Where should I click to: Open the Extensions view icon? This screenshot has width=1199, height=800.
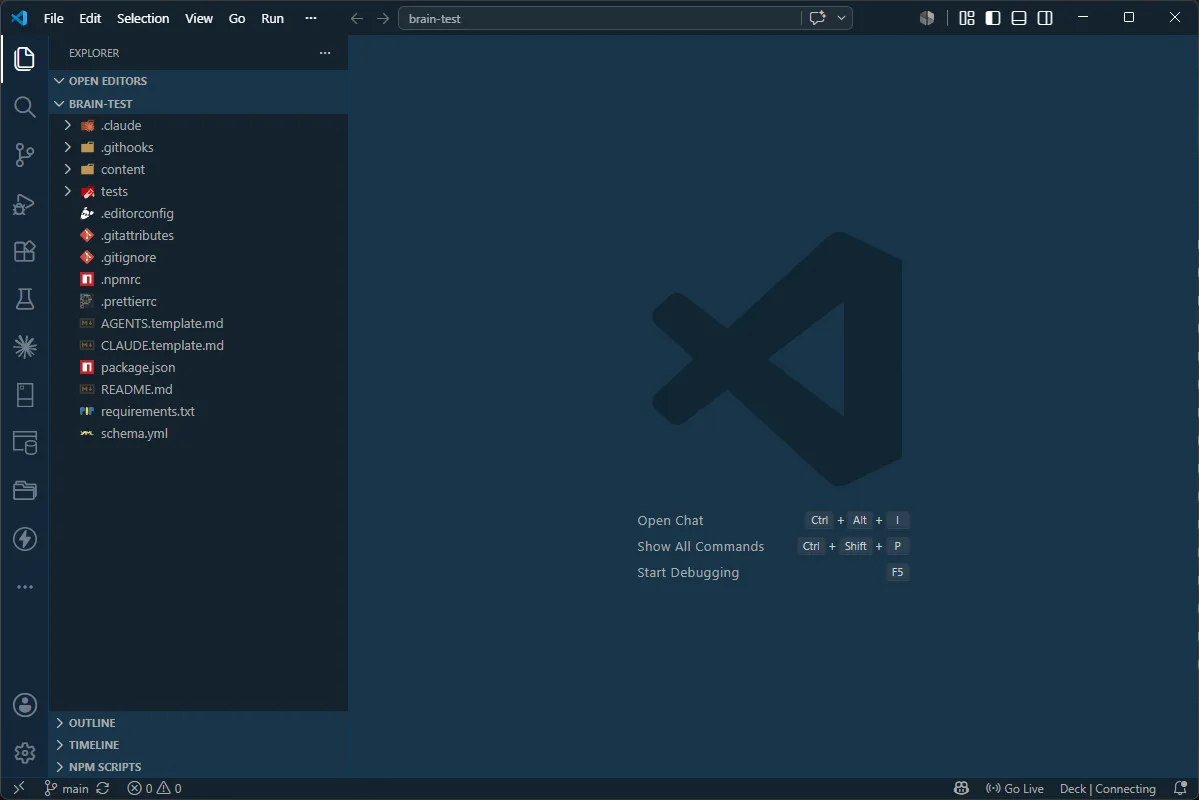tap(24, 252)
